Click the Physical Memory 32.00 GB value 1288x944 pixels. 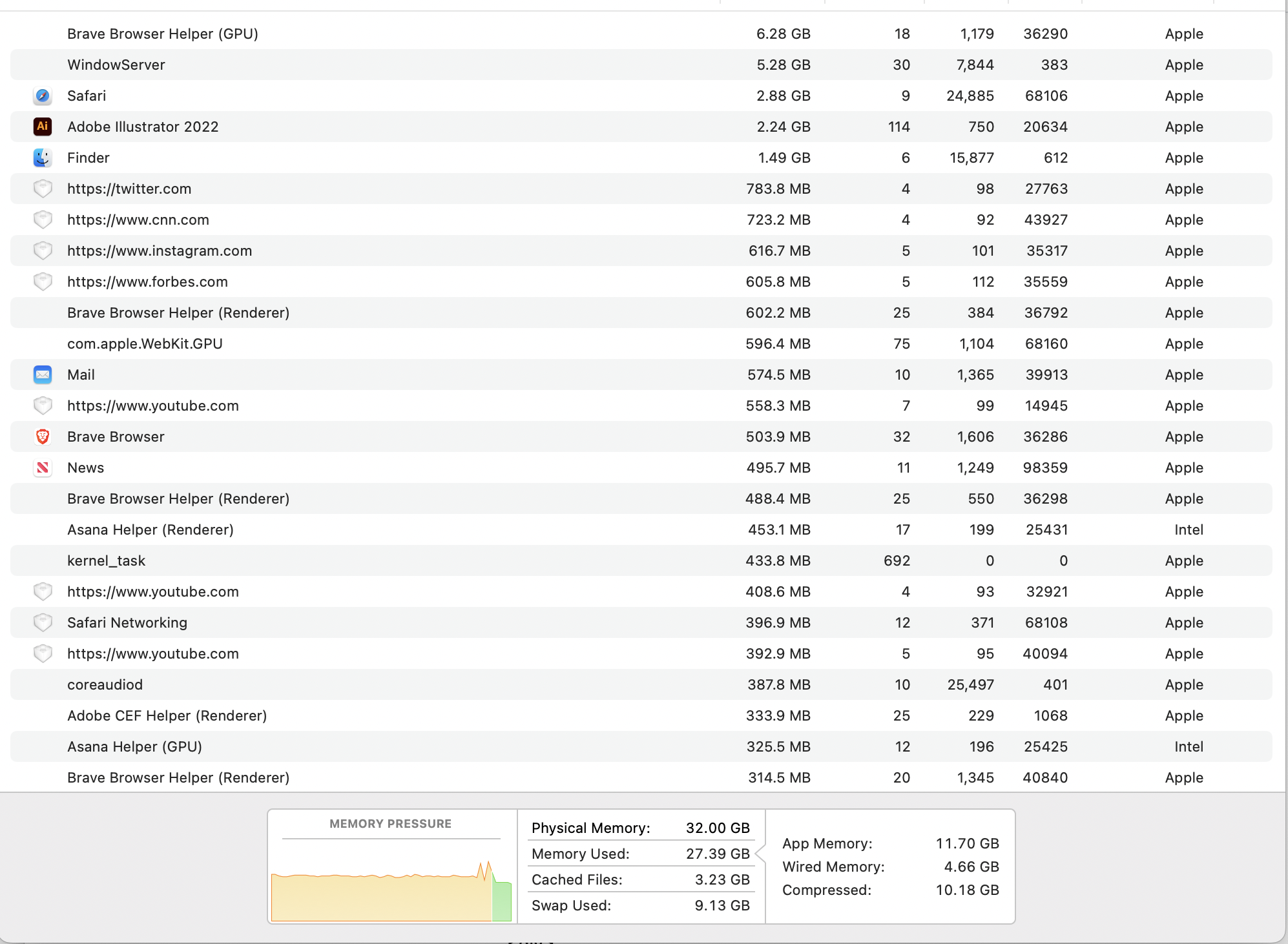click(x=718, y=828)
